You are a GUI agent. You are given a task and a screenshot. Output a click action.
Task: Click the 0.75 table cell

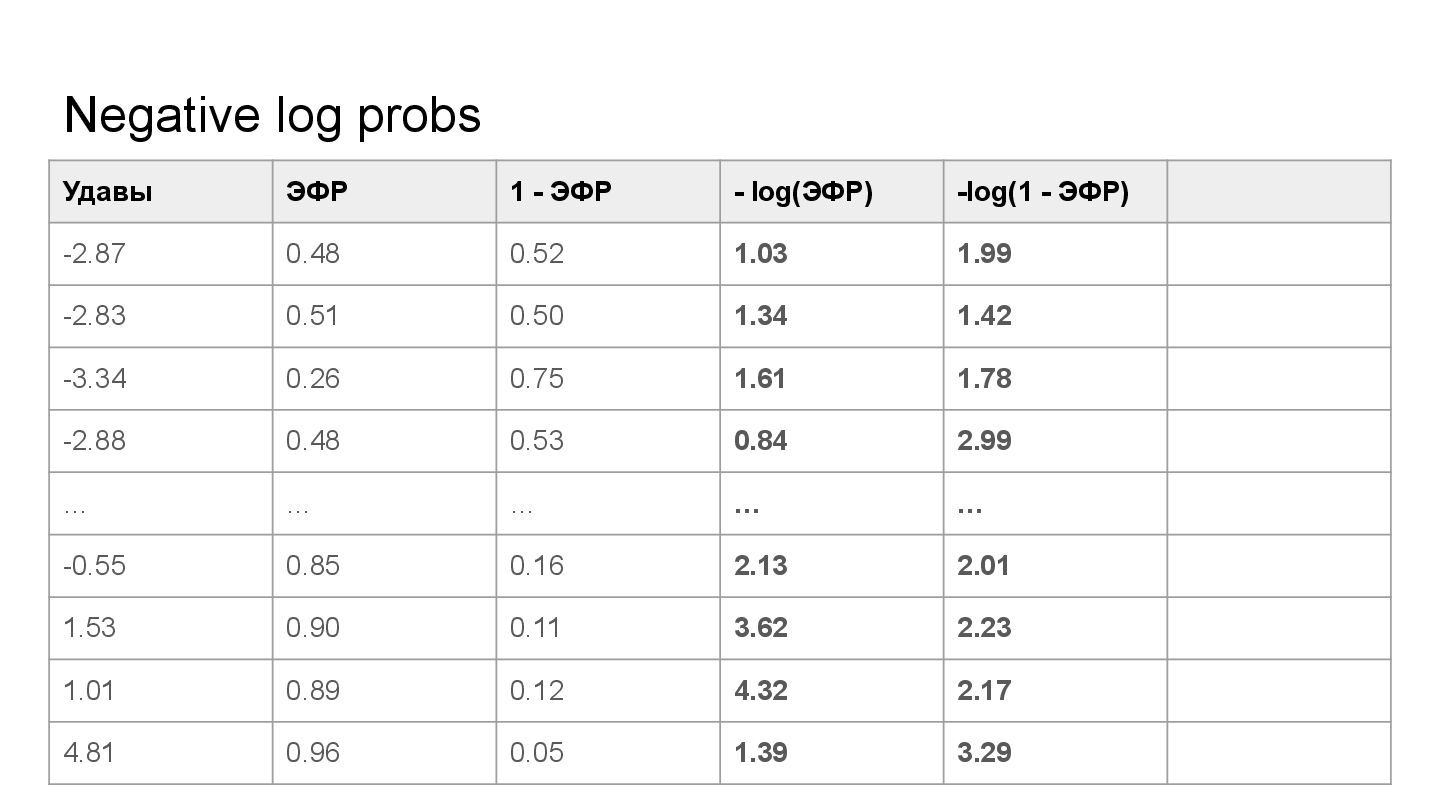[537, 379]
